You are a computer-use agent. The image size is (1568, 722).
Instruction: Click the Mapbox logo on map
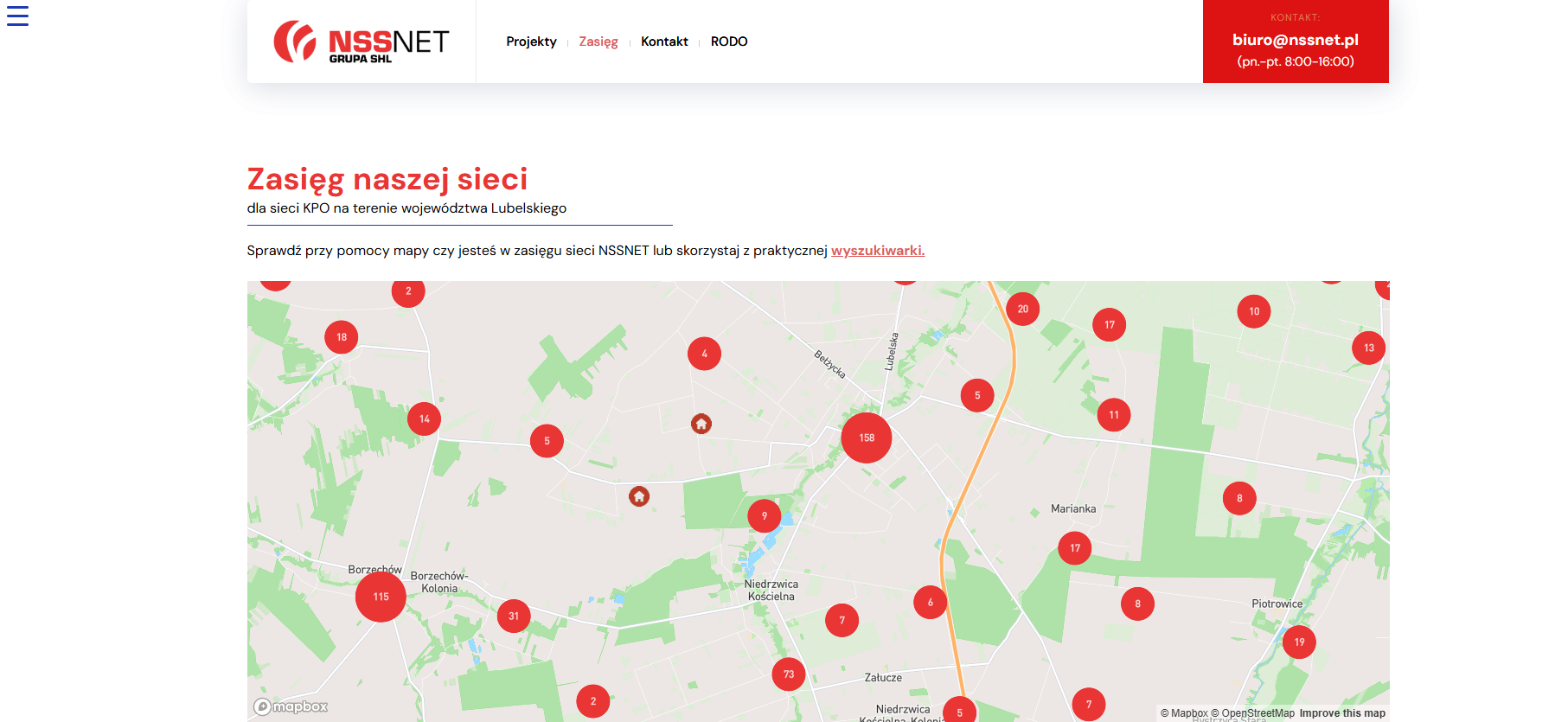291,706
